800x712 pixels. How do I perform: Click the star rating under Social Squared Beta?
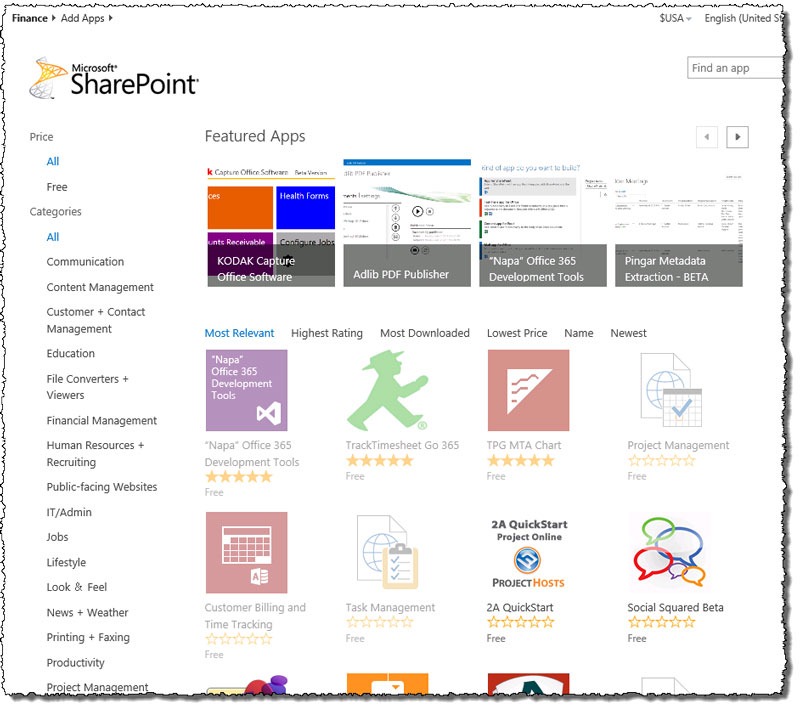pyautogui.click(x=661, y=622)
